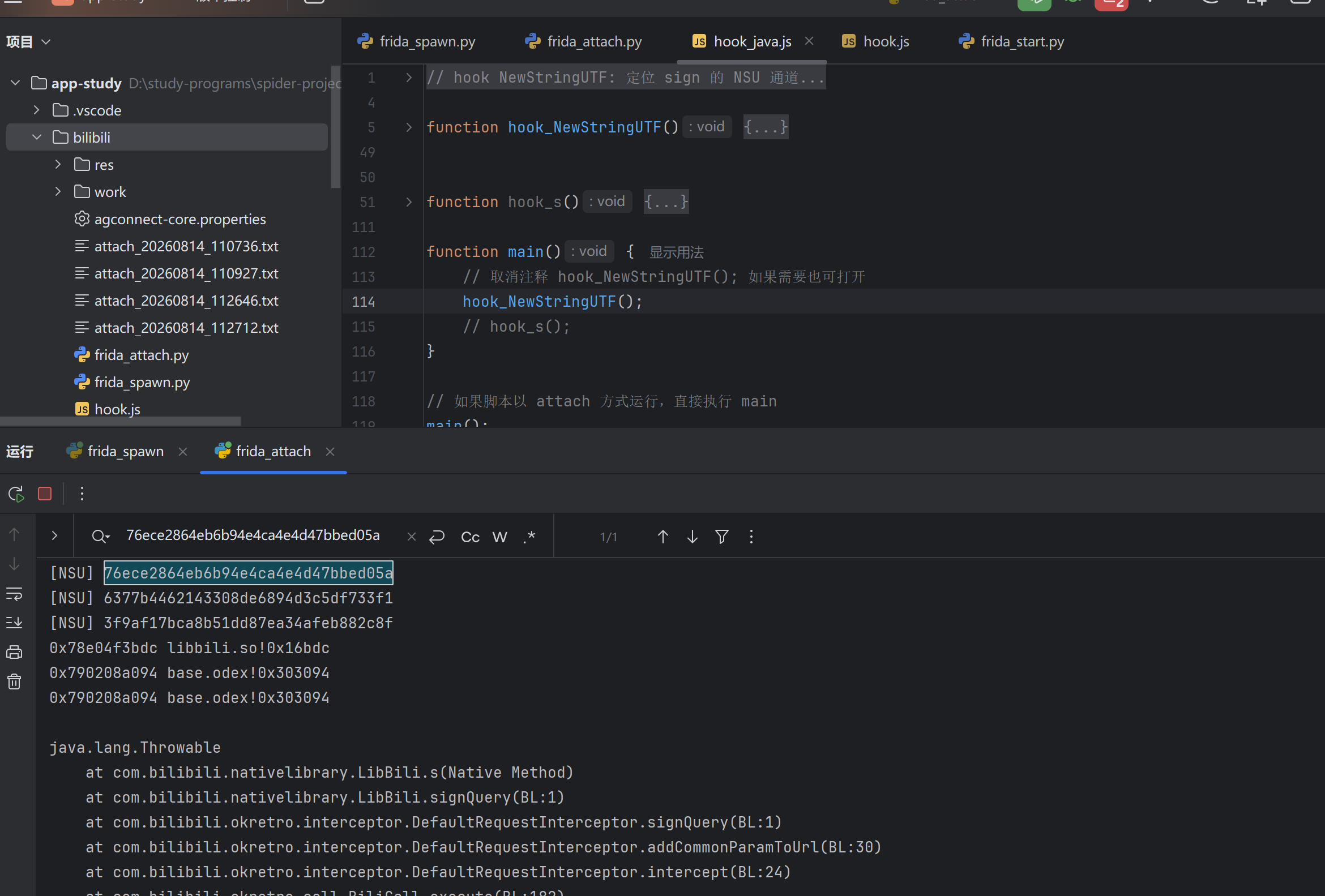Open search filter options
The width and height of the screenshot is (1325, 896).
click(722, 537)
